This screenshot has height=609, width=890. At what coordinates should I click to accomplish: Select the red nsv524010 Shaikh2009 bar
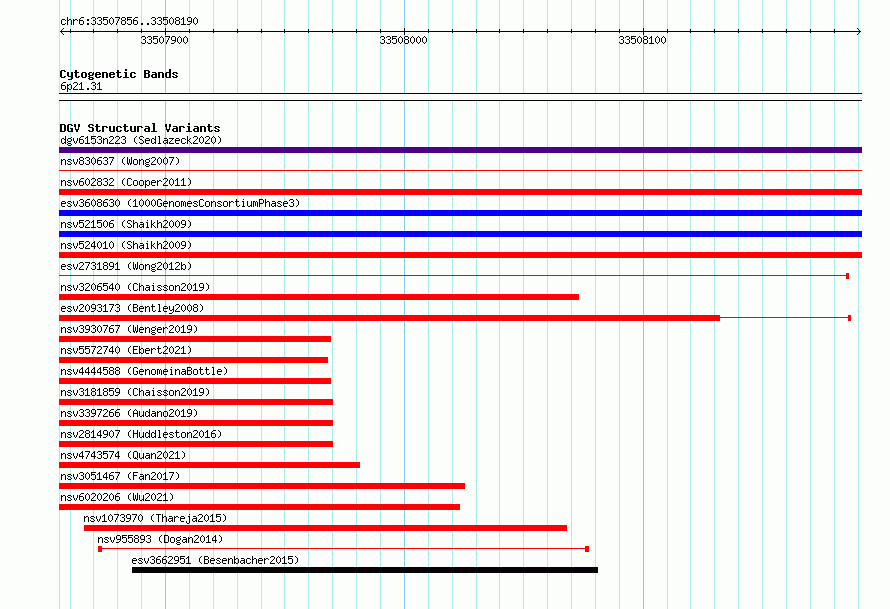pyautogui.click(x=460, y=255)
